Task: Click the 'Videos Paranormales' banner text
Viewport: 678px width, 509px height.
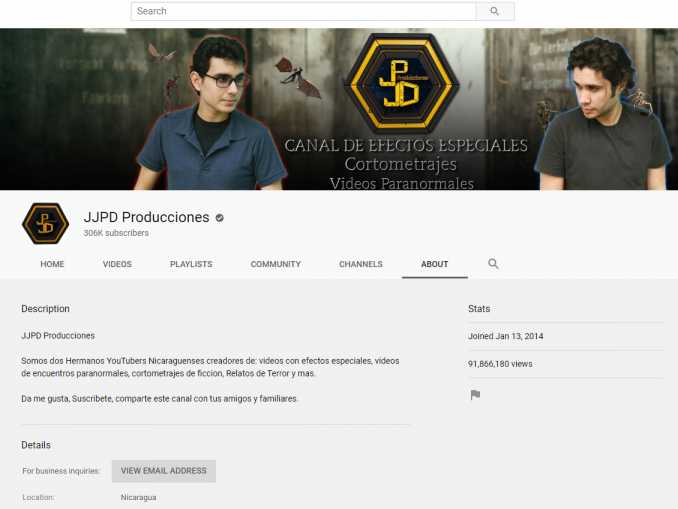Action: pyautogui.click(x=402, y=183)
